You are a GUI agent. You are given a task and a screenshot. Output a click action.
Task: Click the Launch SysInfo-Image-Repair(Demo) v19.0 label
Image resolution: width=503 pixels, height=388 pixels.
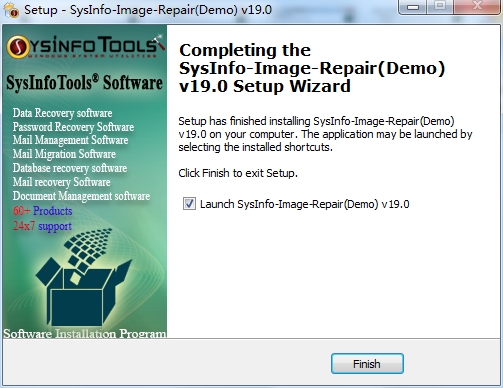coord(304,204)
